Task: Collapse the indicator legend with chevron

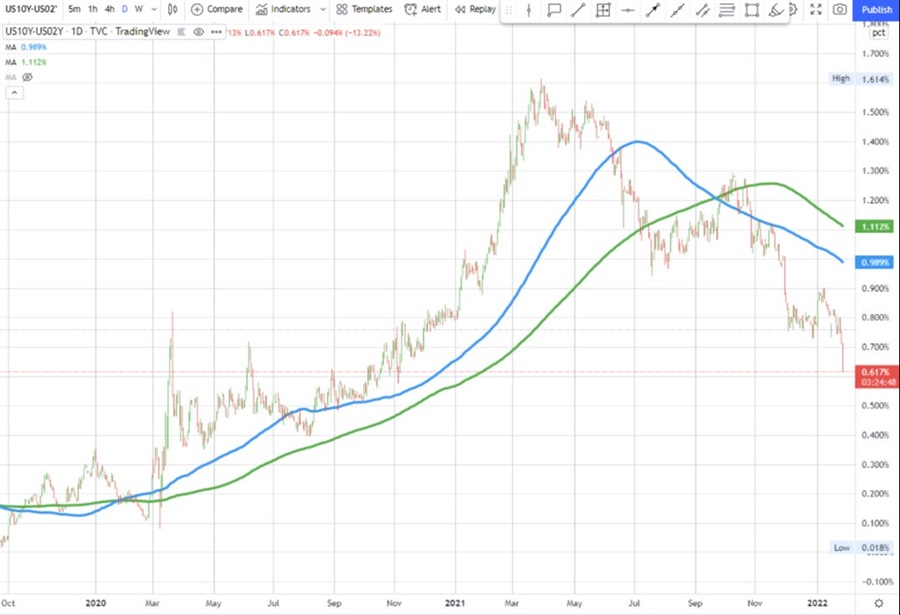Action: coord(15,93)
